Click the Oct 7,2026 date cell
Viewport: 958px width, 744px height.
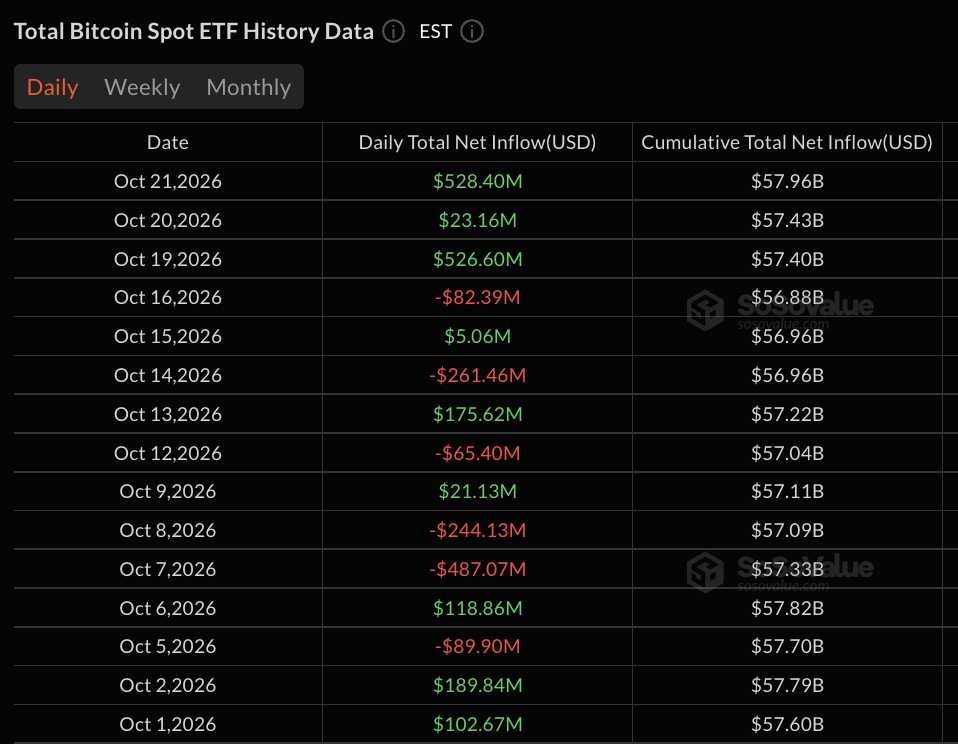tap(168, 569)
